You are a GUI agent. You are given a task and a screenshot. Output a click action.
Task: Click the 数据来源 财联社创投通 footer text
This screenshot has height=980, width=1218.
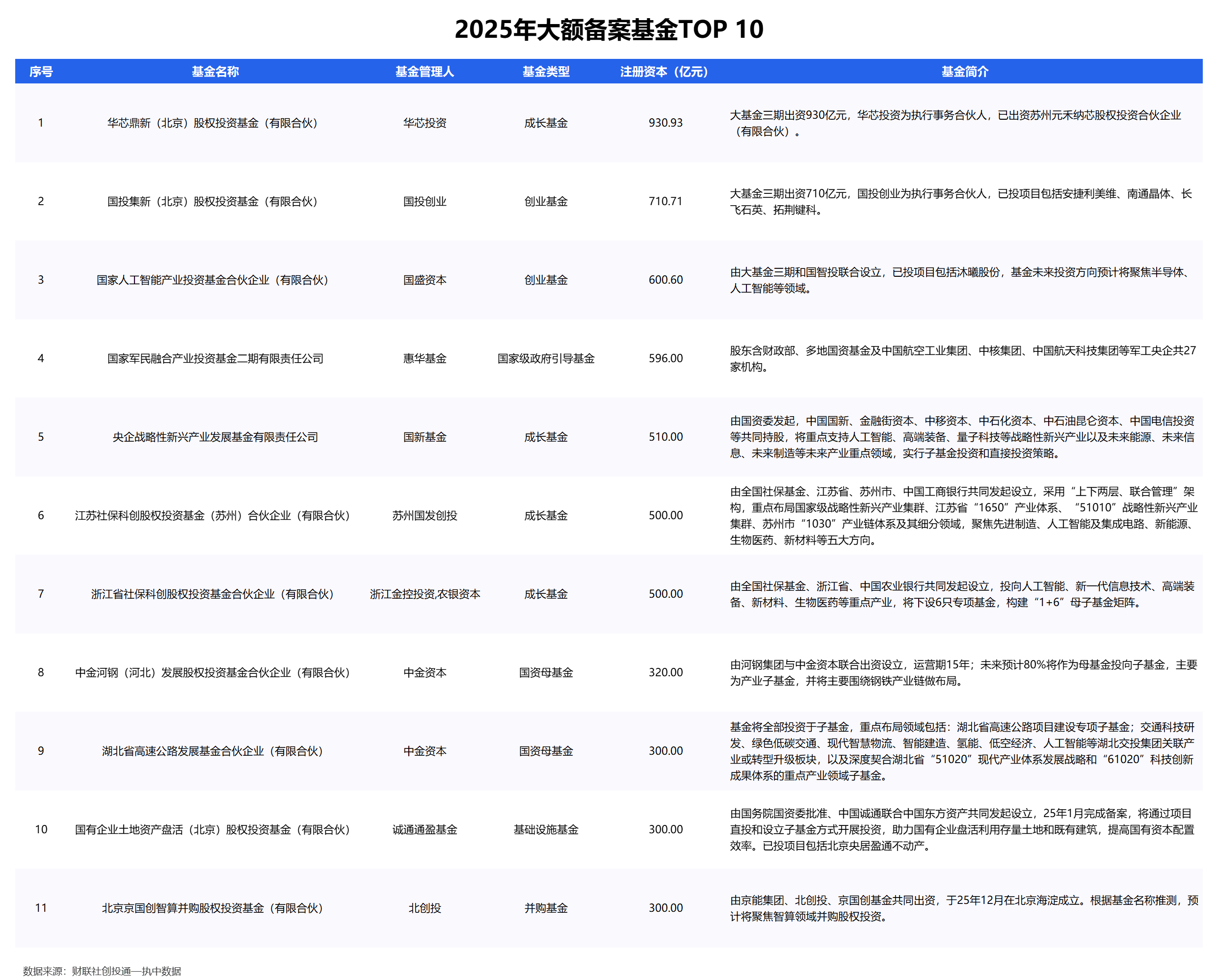coord(102,971)
